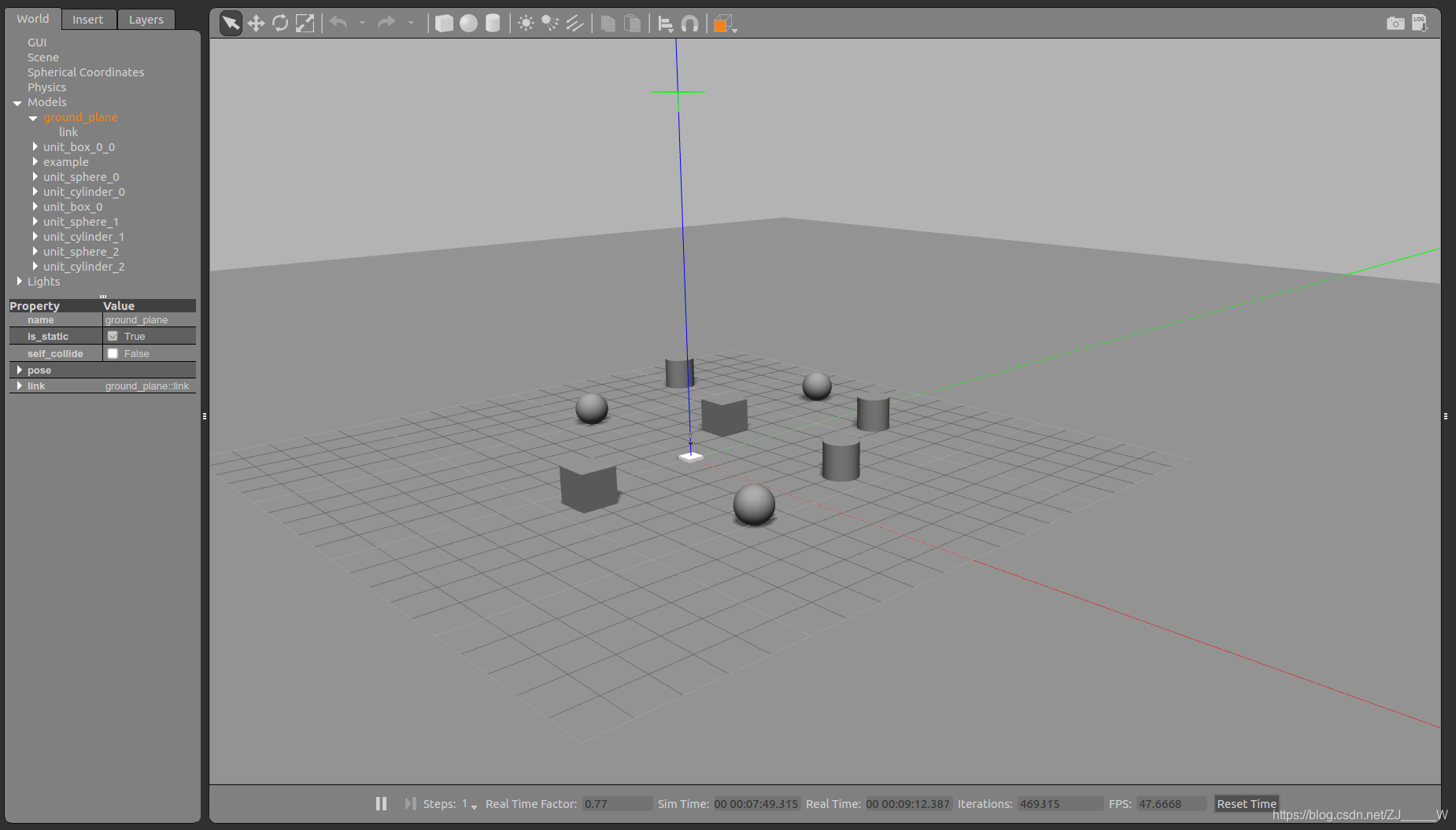This screenshot has height=830, width=1456.
Task: Click the Iterations value 469315
Action: [1060, 804]
